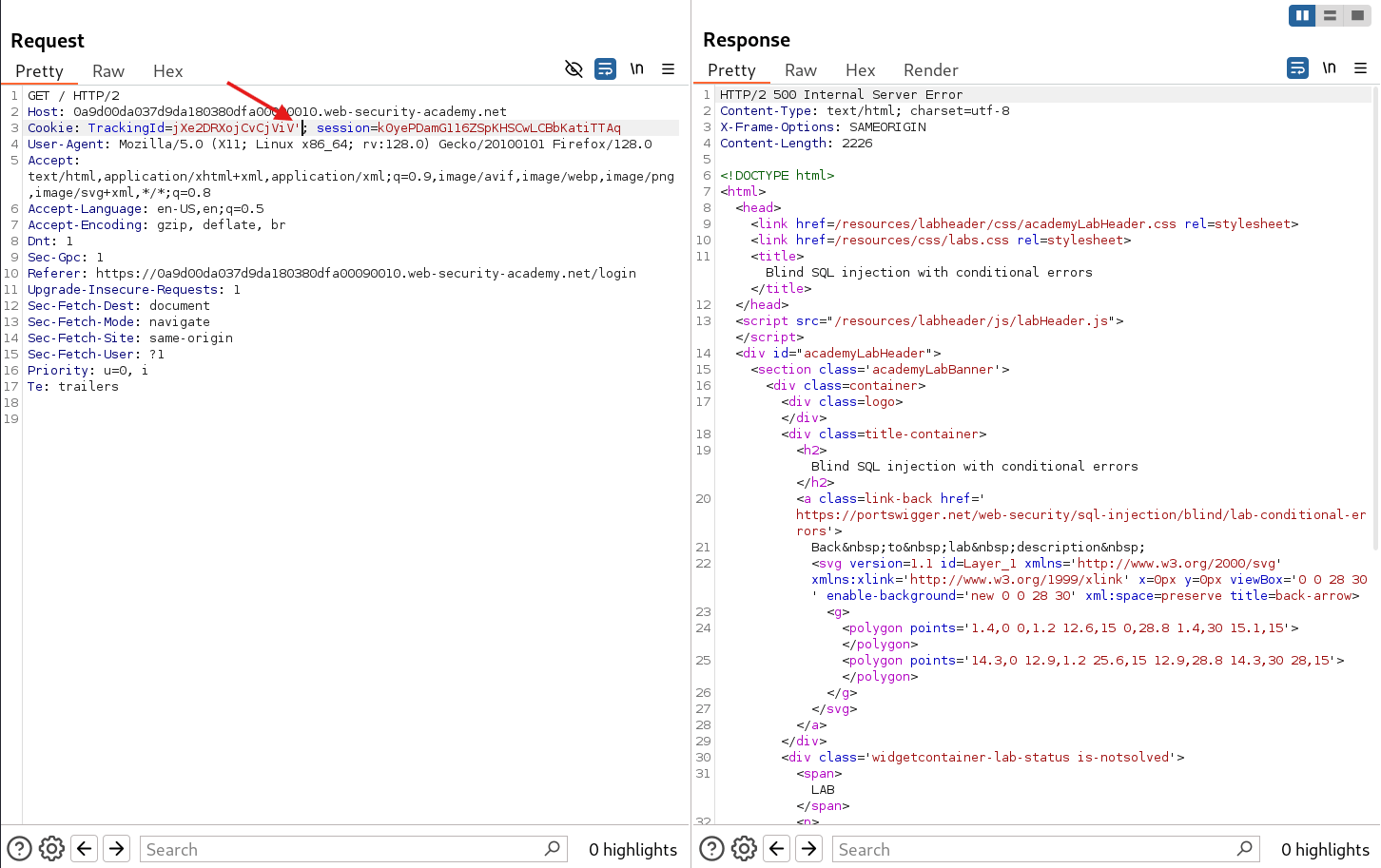Select the Request Pretty tab

[x=39, y=71]
